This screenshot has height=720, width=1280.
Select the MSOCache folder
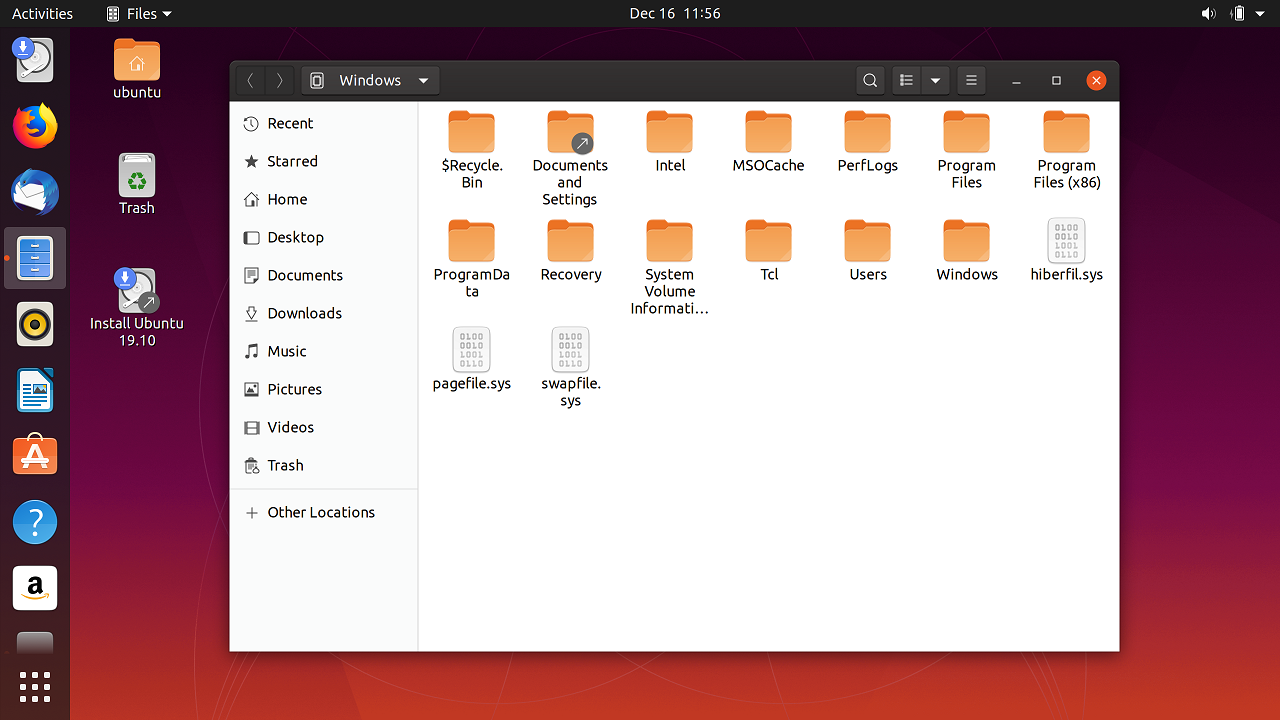[x=768, y=142]
